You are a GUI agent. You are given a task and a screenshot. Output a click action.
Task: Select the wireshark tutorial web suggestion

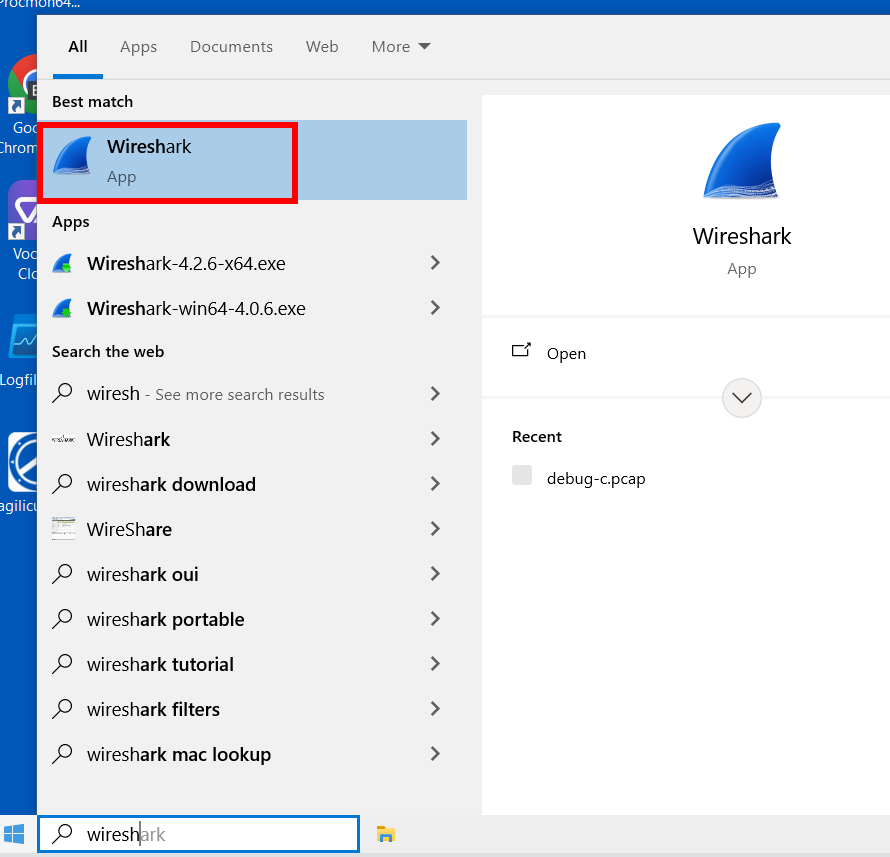(160, 664)
